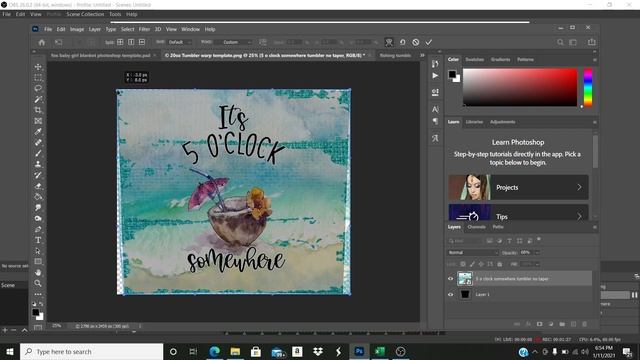Select the History Brush tool
The image size is (640, 360).
click(x=38, y=175)
